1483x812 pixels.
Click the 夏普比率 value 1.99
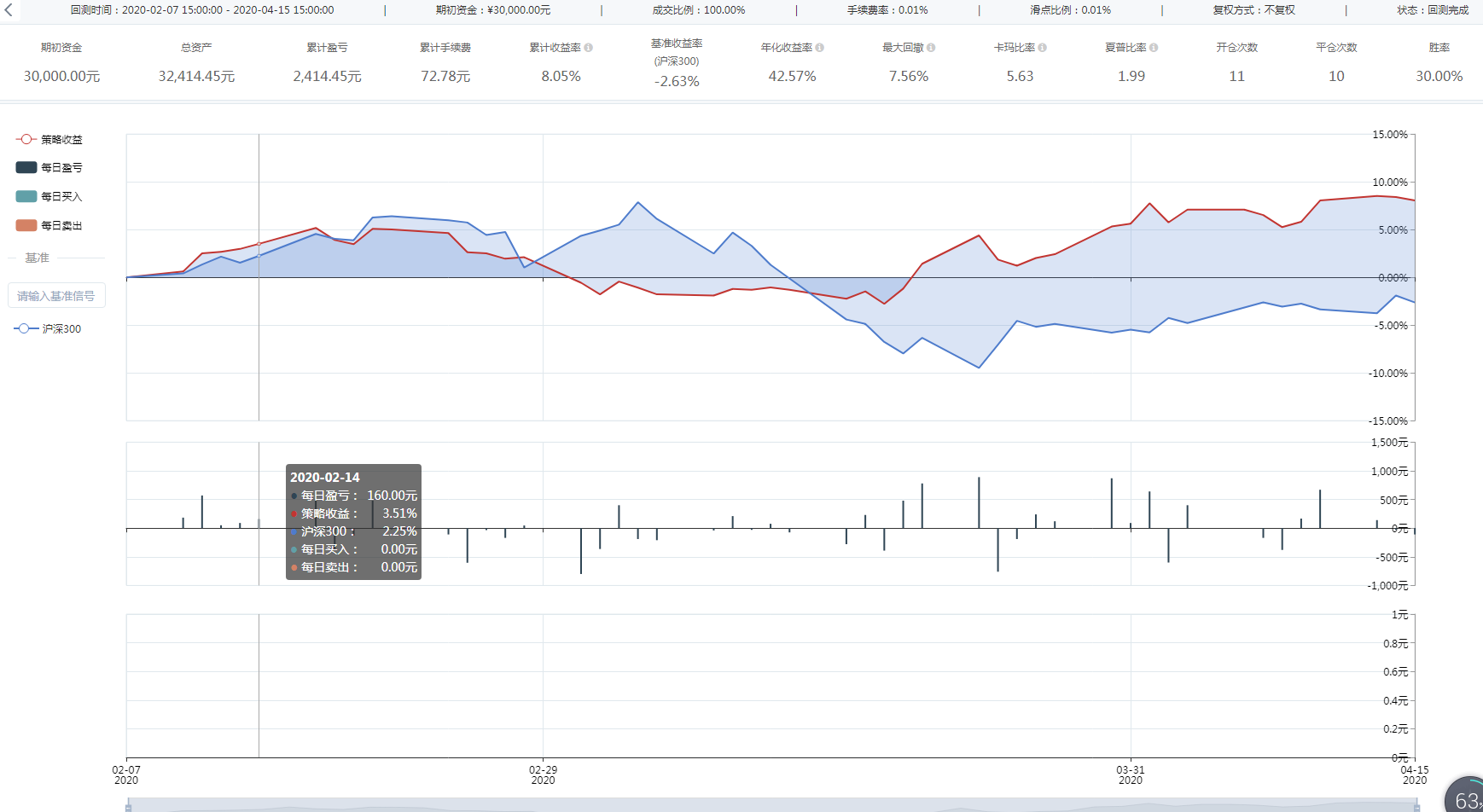point(1131,77)
